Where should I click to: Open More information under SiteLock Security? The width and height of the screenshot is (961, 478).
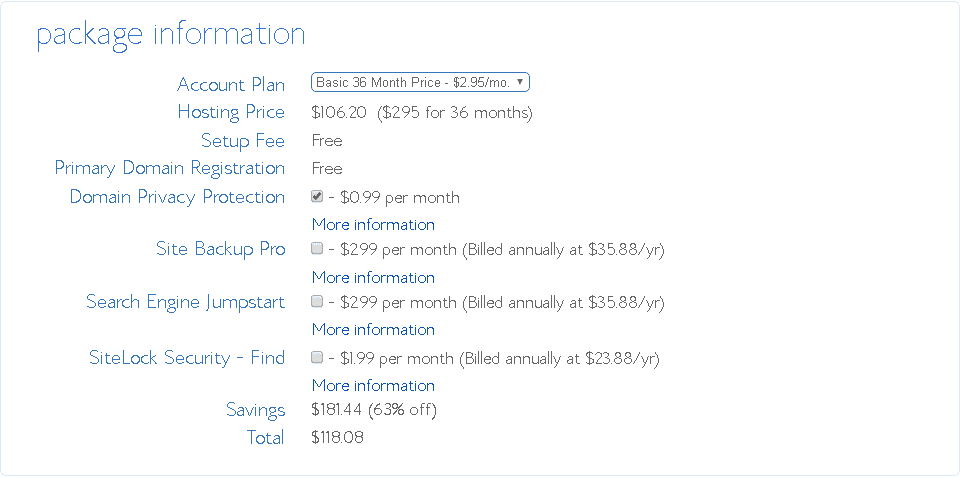373,385
